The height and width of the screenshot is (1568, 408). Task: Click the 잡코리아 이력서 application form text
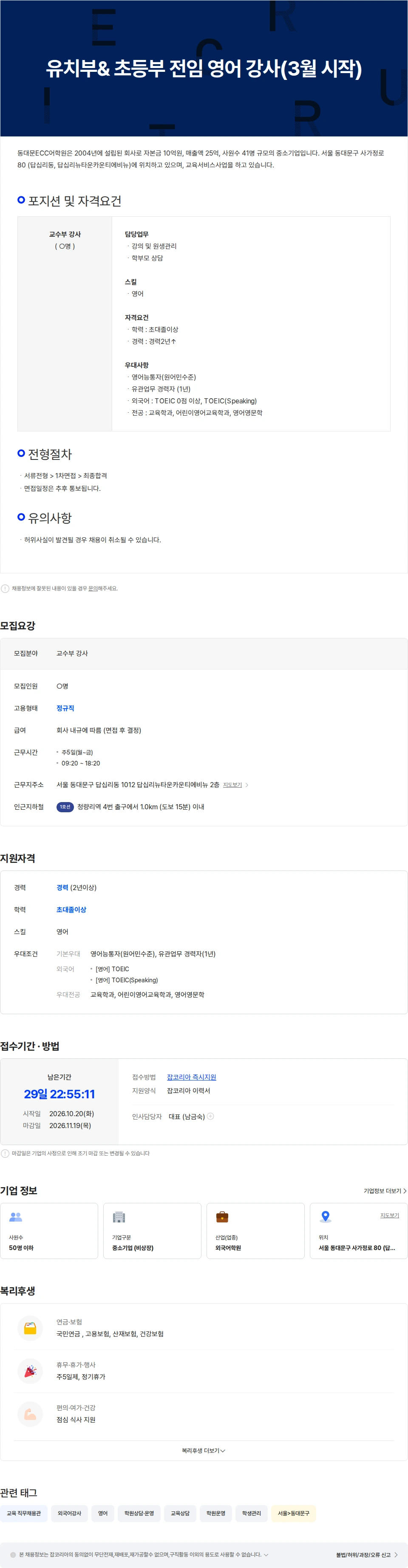click(x=188, y=1091)
